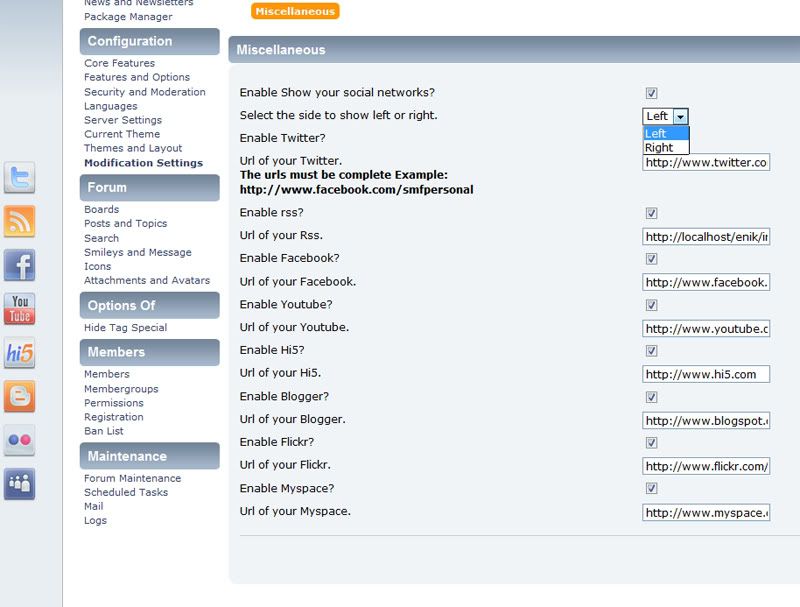
Task: Click the Url of your Twitter field
Action: pos(706,162)
